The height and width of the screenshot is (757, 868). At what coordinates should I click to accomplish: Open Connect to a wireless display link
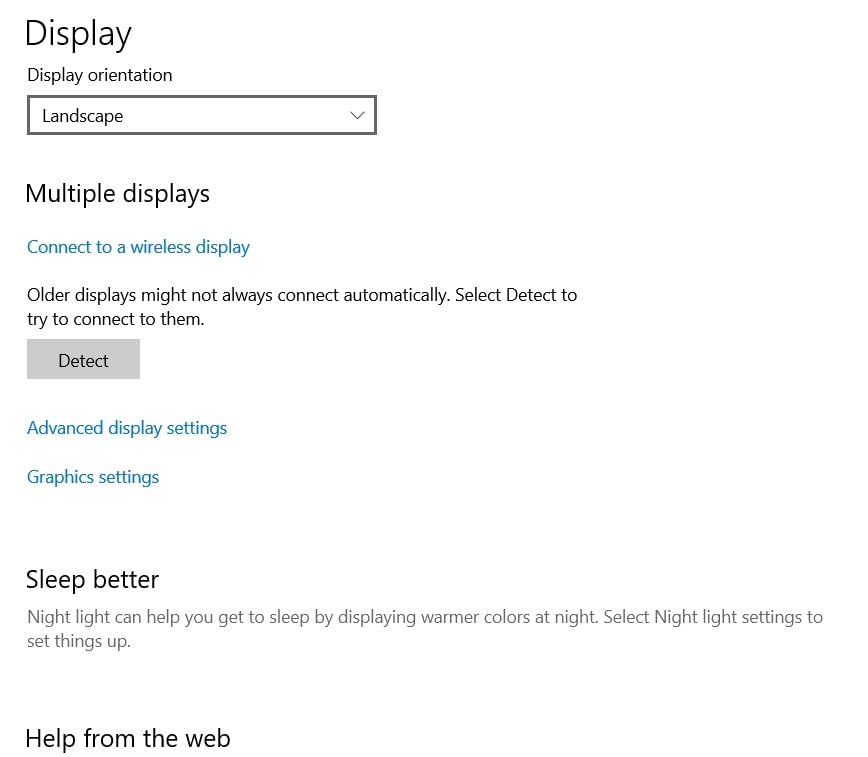point(138,247)
